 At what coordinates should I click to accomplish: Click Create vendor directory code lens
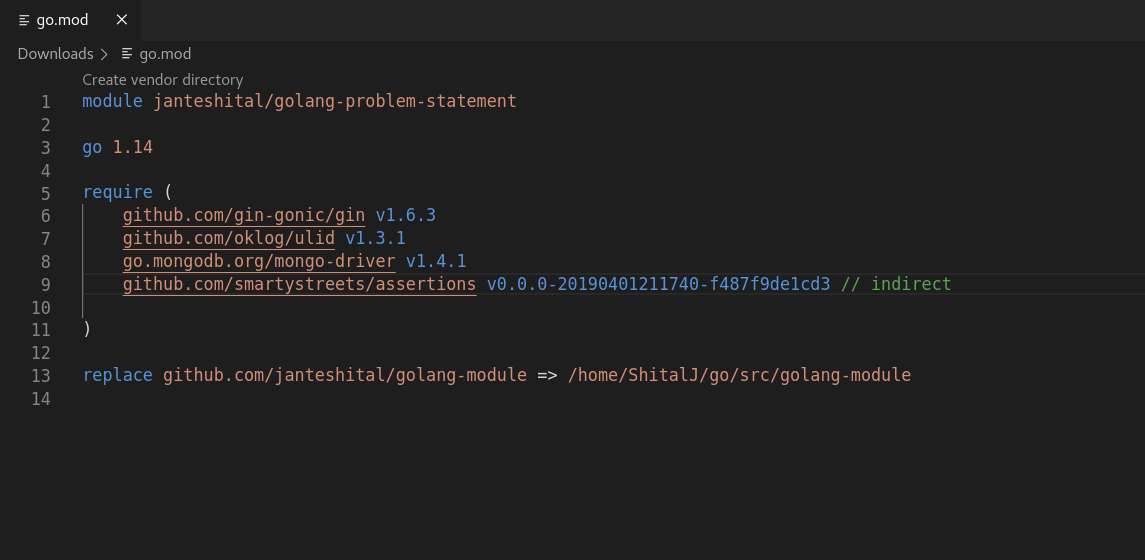point(163,80)
